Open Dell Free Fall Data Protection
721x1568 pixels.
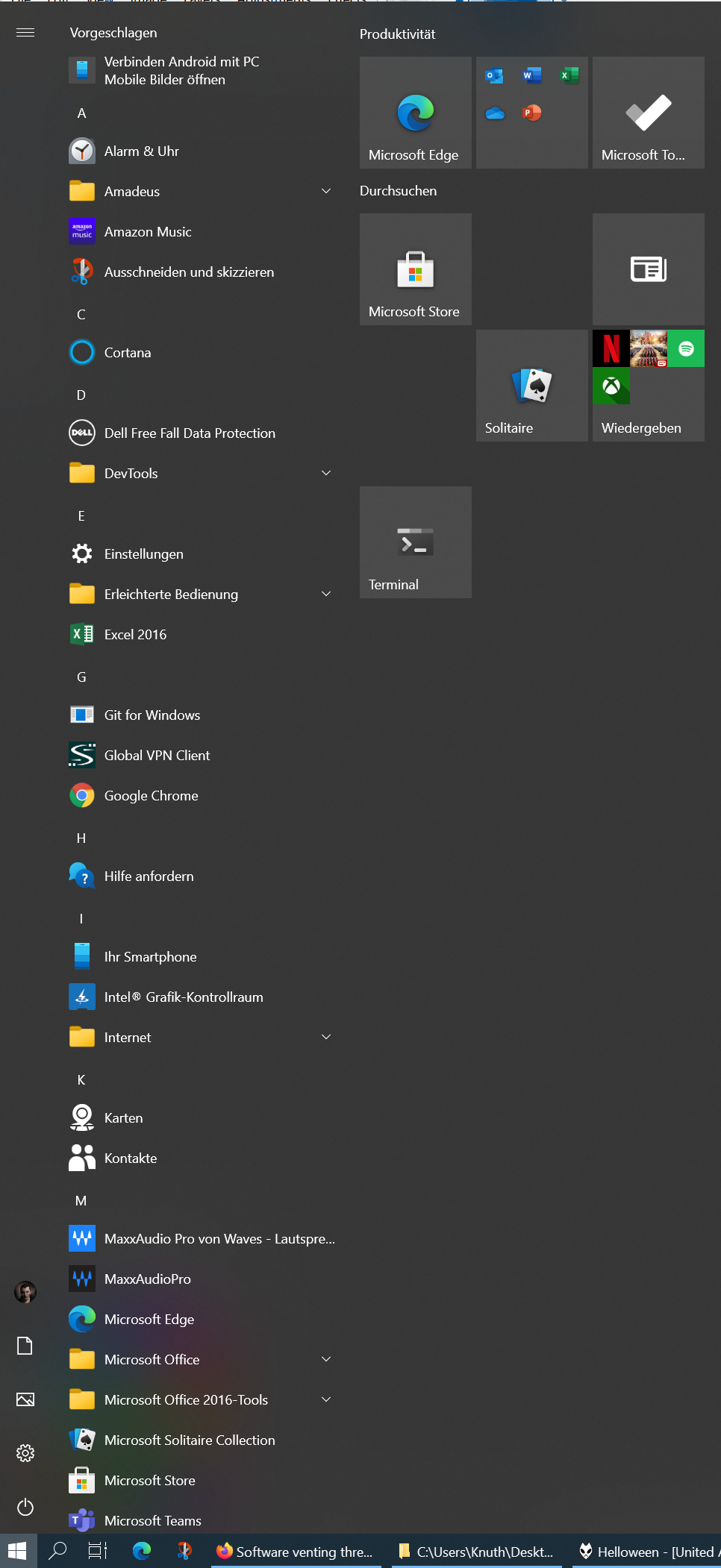click(x=202, y=433)
